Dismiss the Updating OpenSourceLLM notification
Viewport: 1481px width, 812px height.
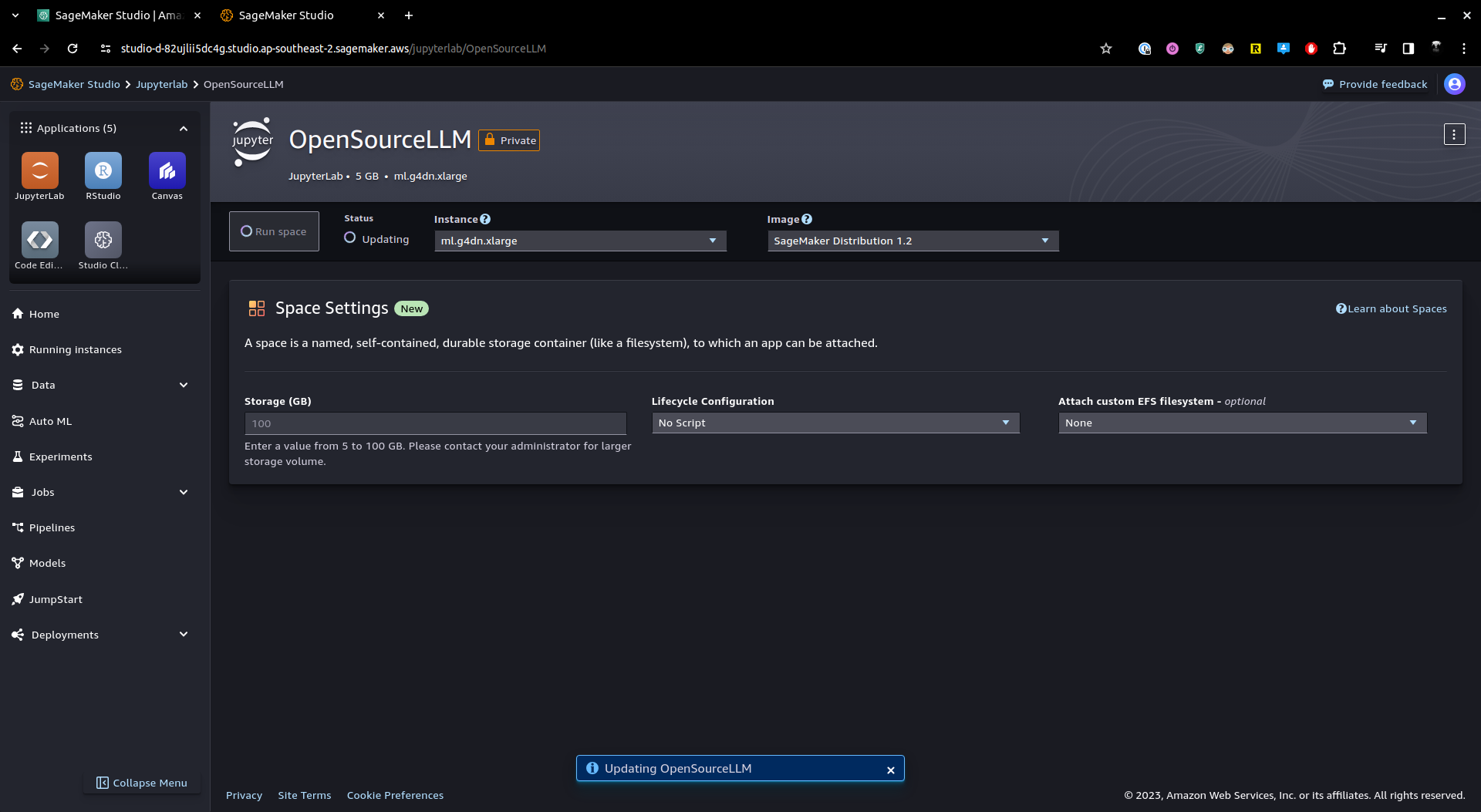point(891,770)
